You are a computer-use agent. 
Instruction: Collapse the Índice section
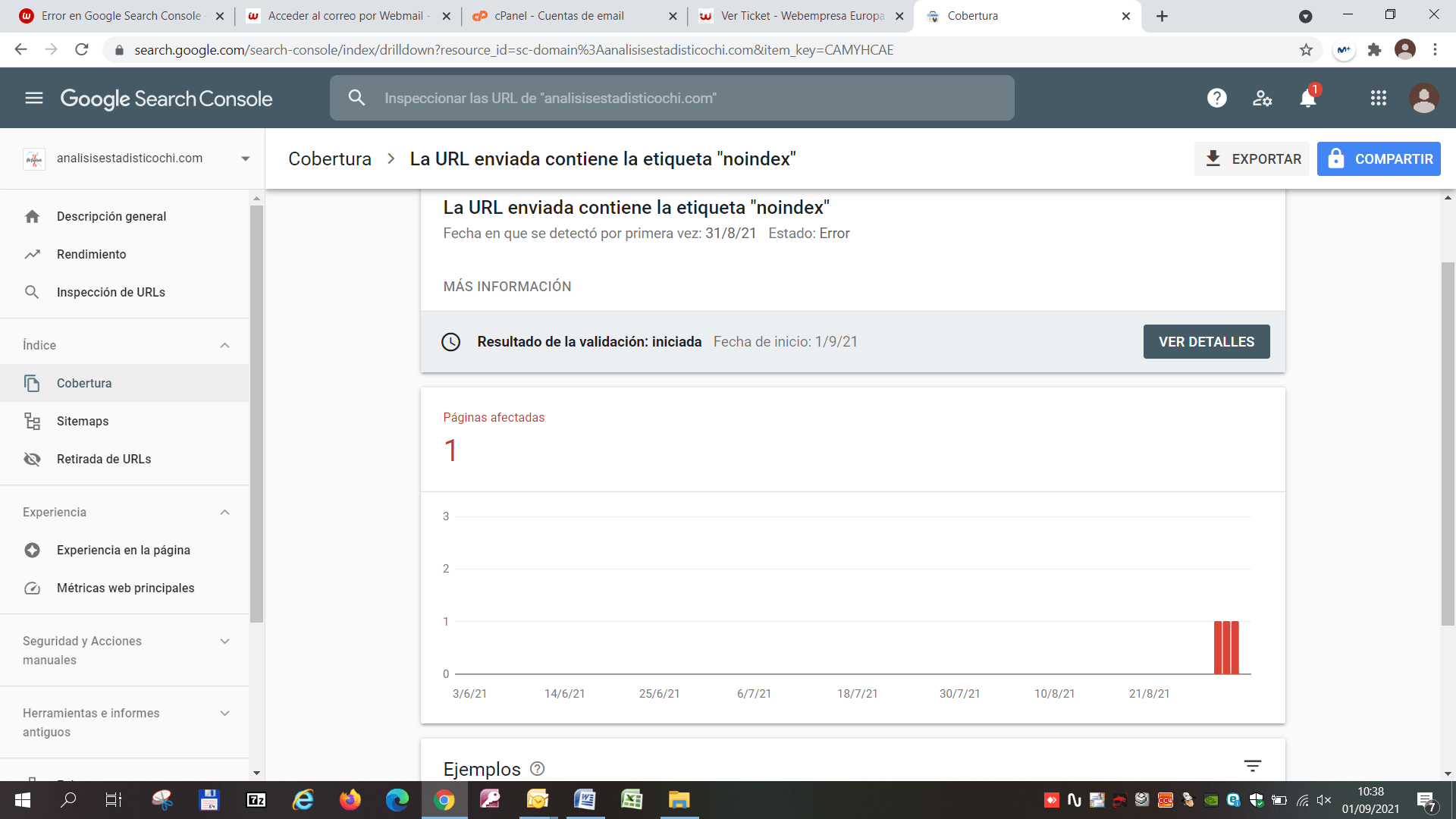click(224, 346)
